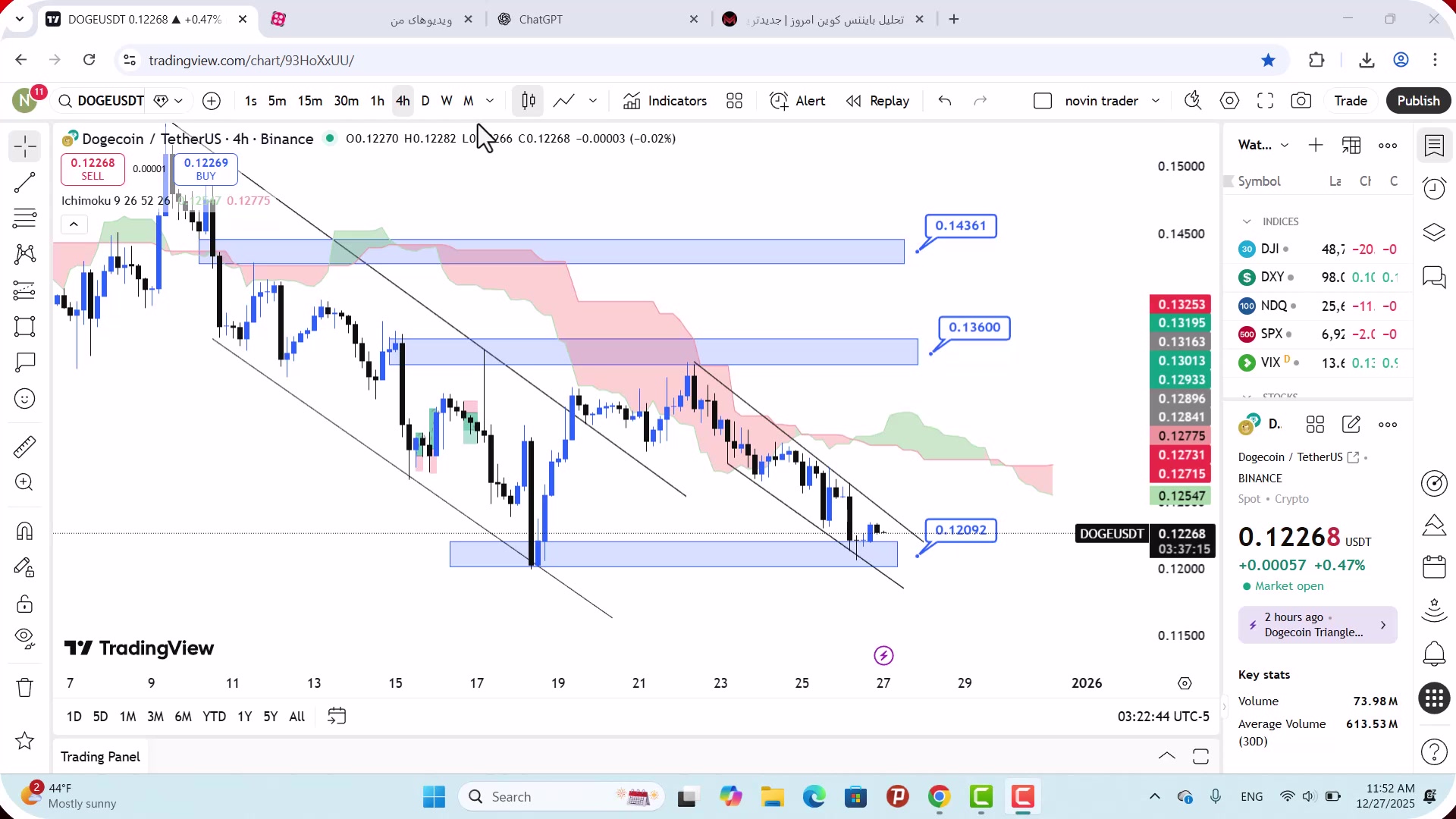Activate magnet mode icon

24,531
